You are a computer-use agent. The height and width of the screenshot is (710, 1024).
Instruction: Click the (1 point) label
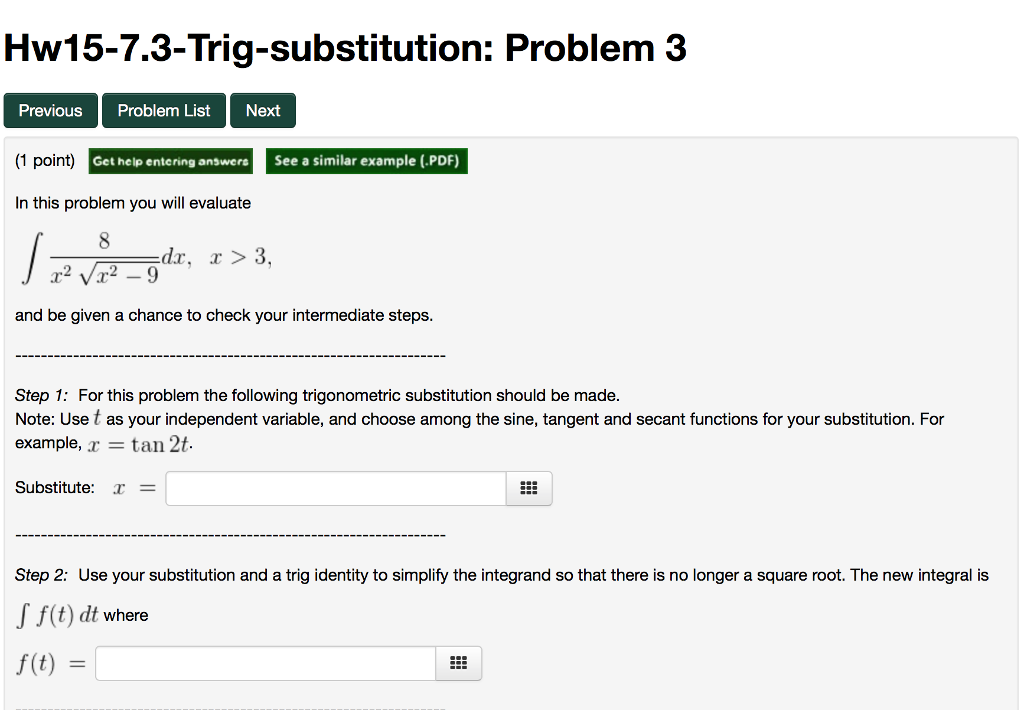pos(44,160)
